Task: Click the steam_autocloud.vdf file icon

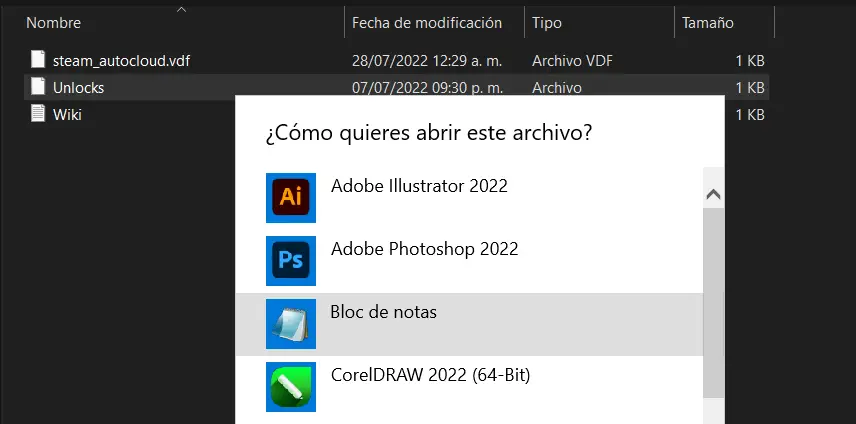Action: point(38,59)
